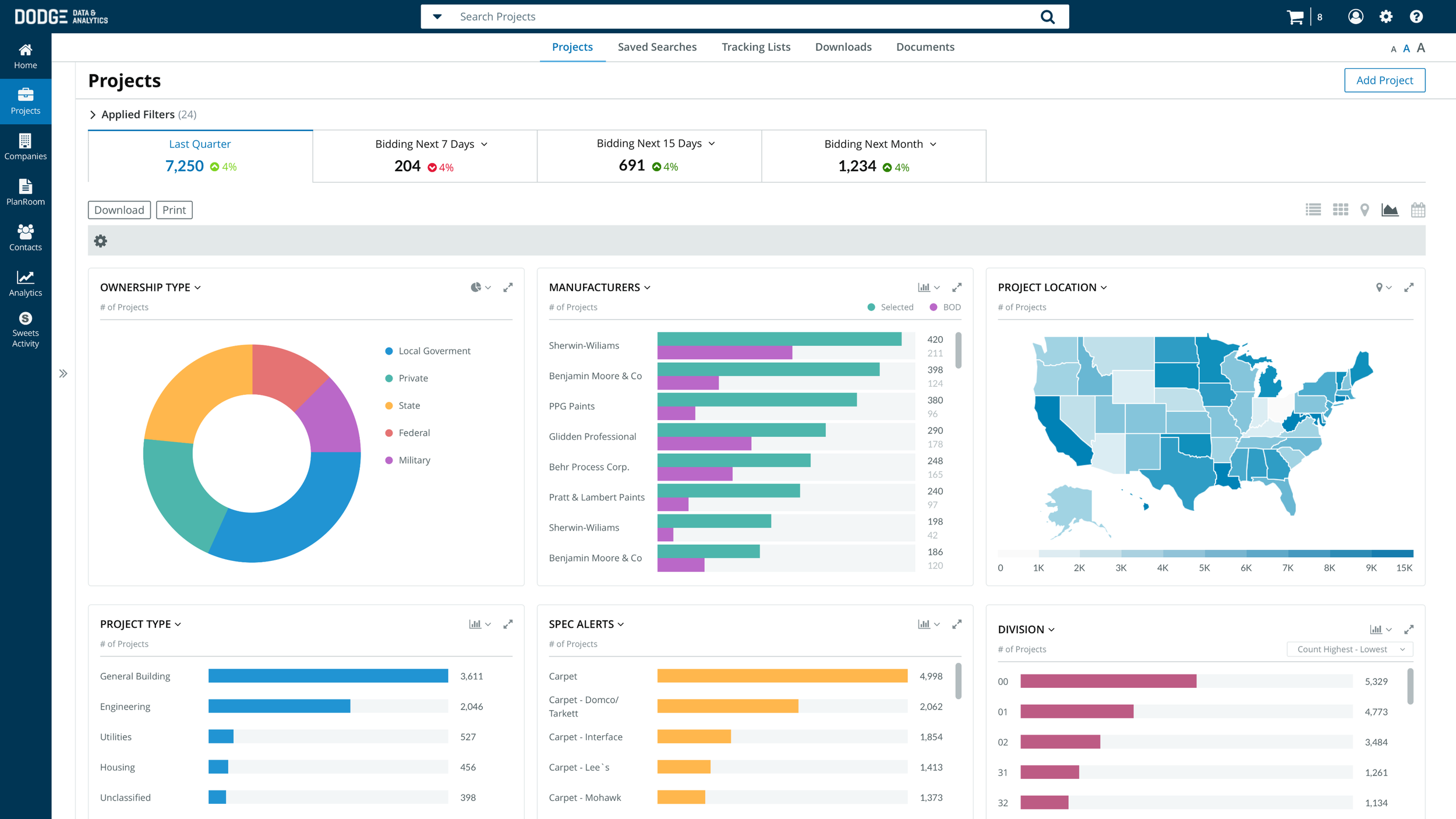Click the map color scale under Project Location
Image resolution: width=1456 pixels, height=819 pixels.
1206,552
